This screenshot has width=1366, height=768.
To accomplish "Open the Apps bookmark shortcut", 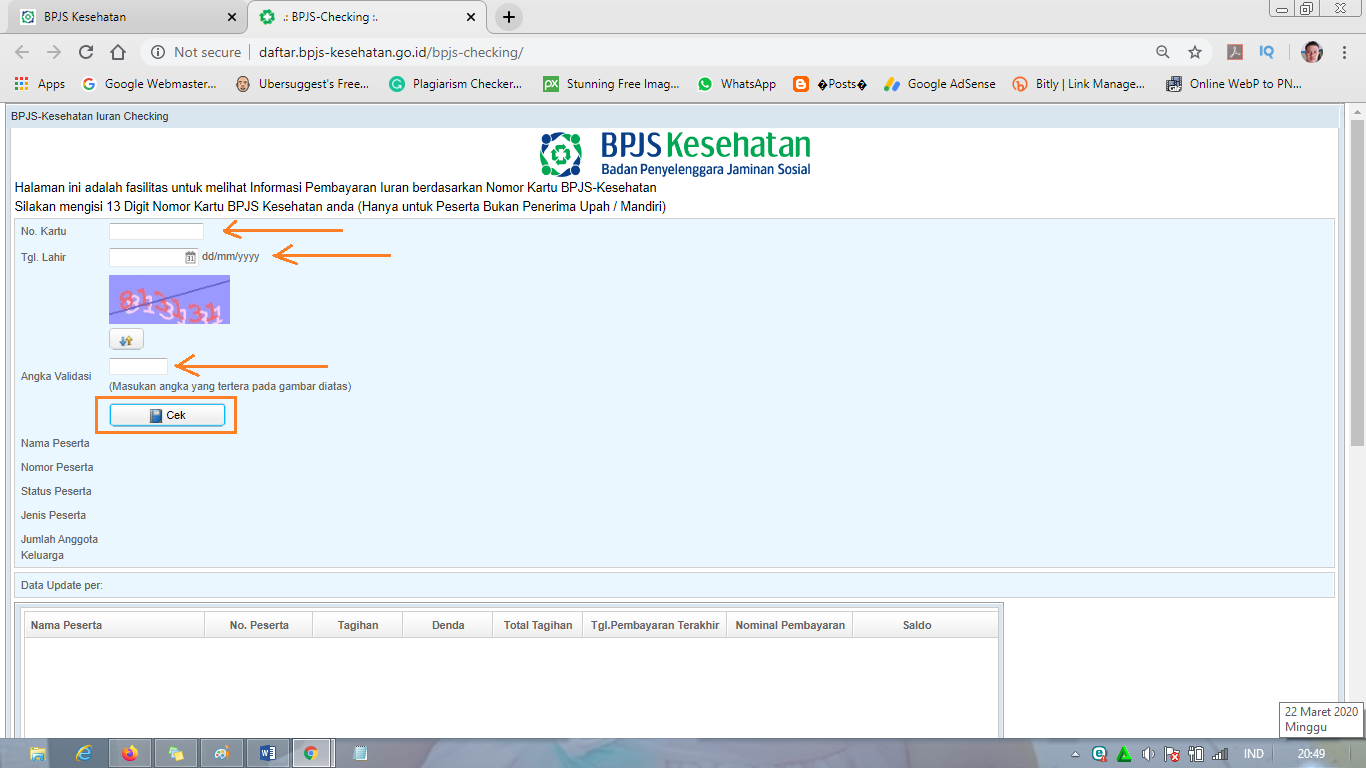I will (40, 84).
